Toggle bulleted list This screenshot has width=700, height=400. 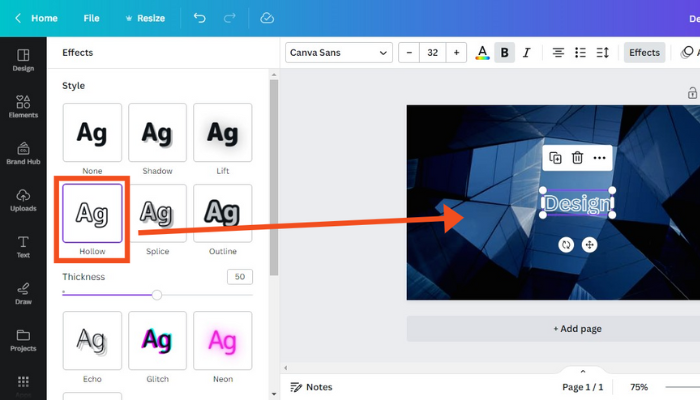click(x=580, y=53)
